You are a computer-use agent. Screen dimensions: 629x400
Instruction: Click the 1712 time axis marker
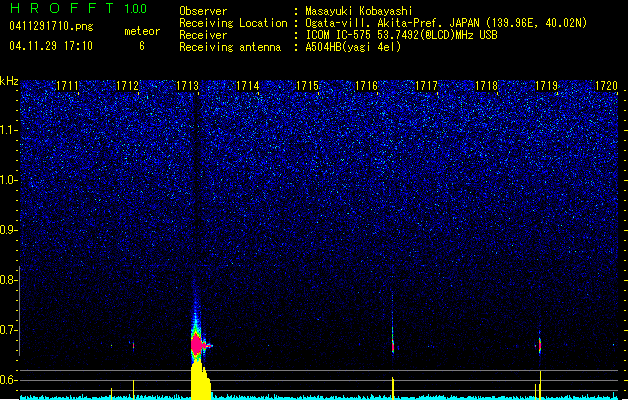point(127,86)
